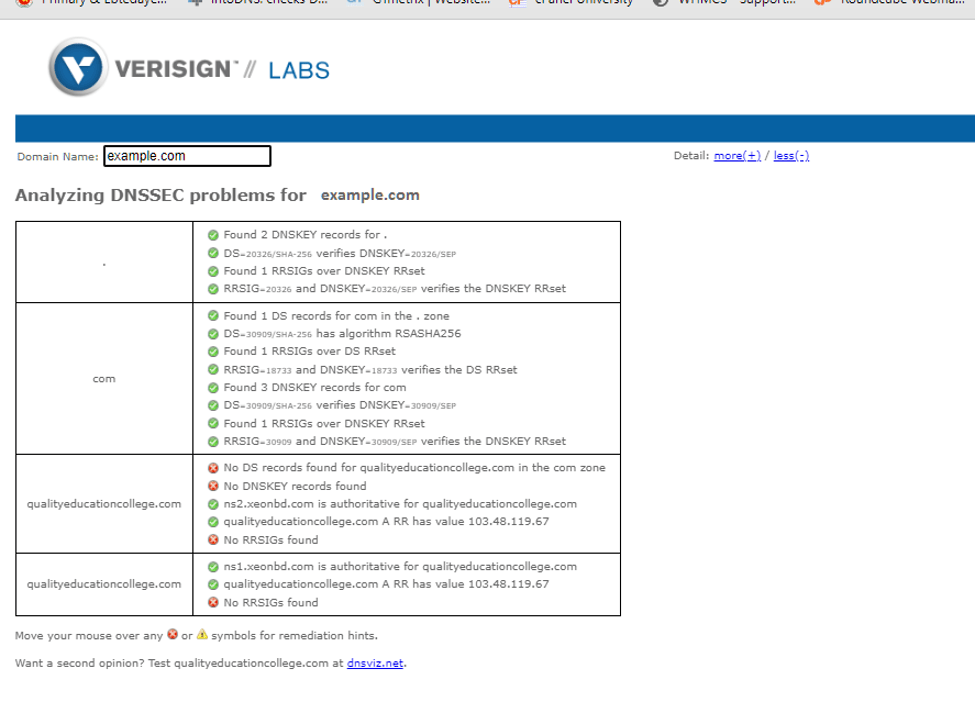The image size is (977, 702).
Task: Click 'Found 2 DNSKEY records for .' text
Action: [305, 235]
